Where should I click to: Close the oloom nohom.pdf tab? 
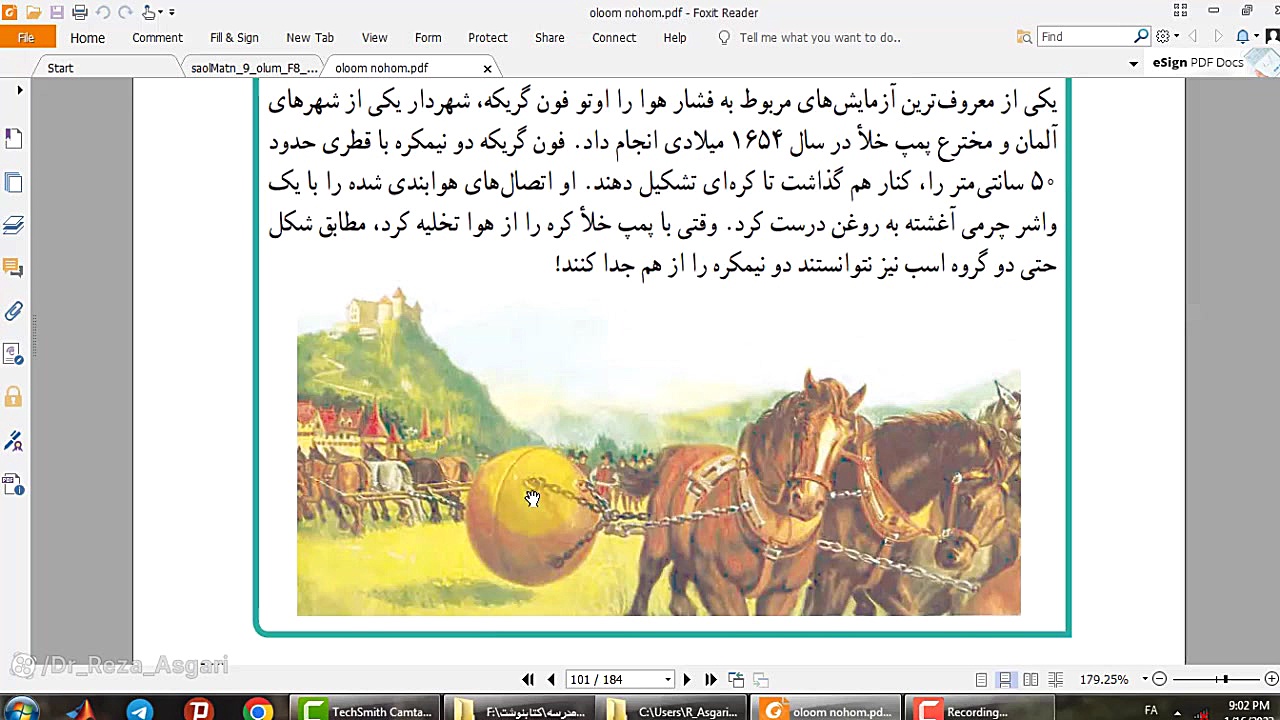[x=487, y=68]
